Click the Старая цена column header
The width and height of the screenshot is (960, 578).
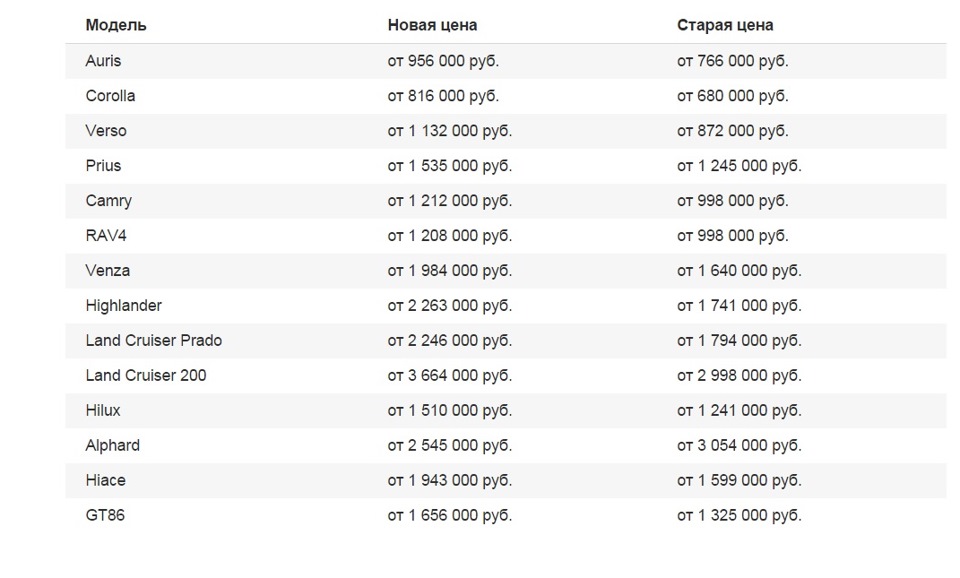[724, 25]
